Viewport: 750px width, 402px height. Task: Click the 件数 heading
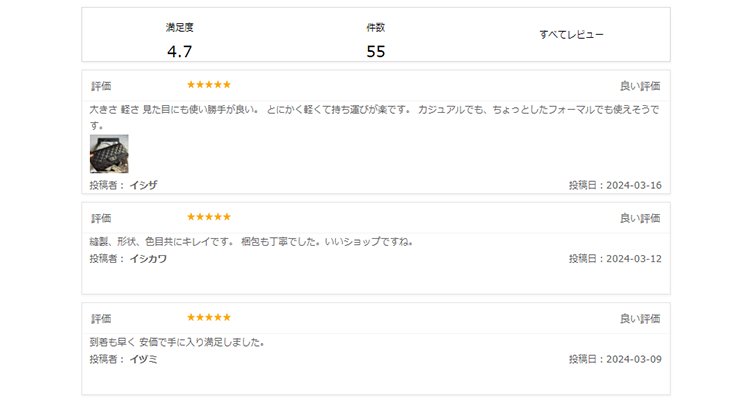coord(375,27)
